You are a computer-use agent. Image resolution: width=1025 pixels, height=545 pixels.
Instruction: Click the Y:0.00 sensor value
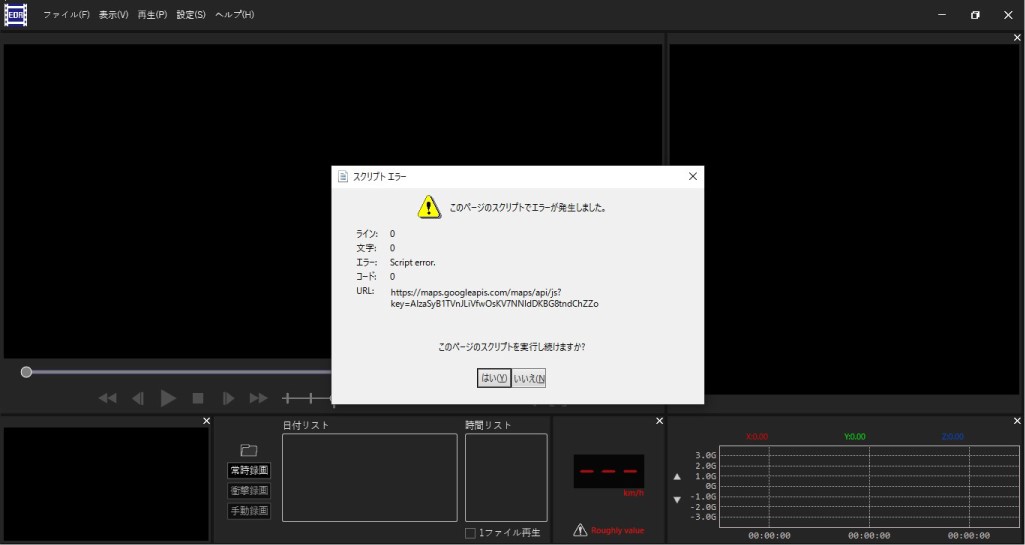pos(854,437)
